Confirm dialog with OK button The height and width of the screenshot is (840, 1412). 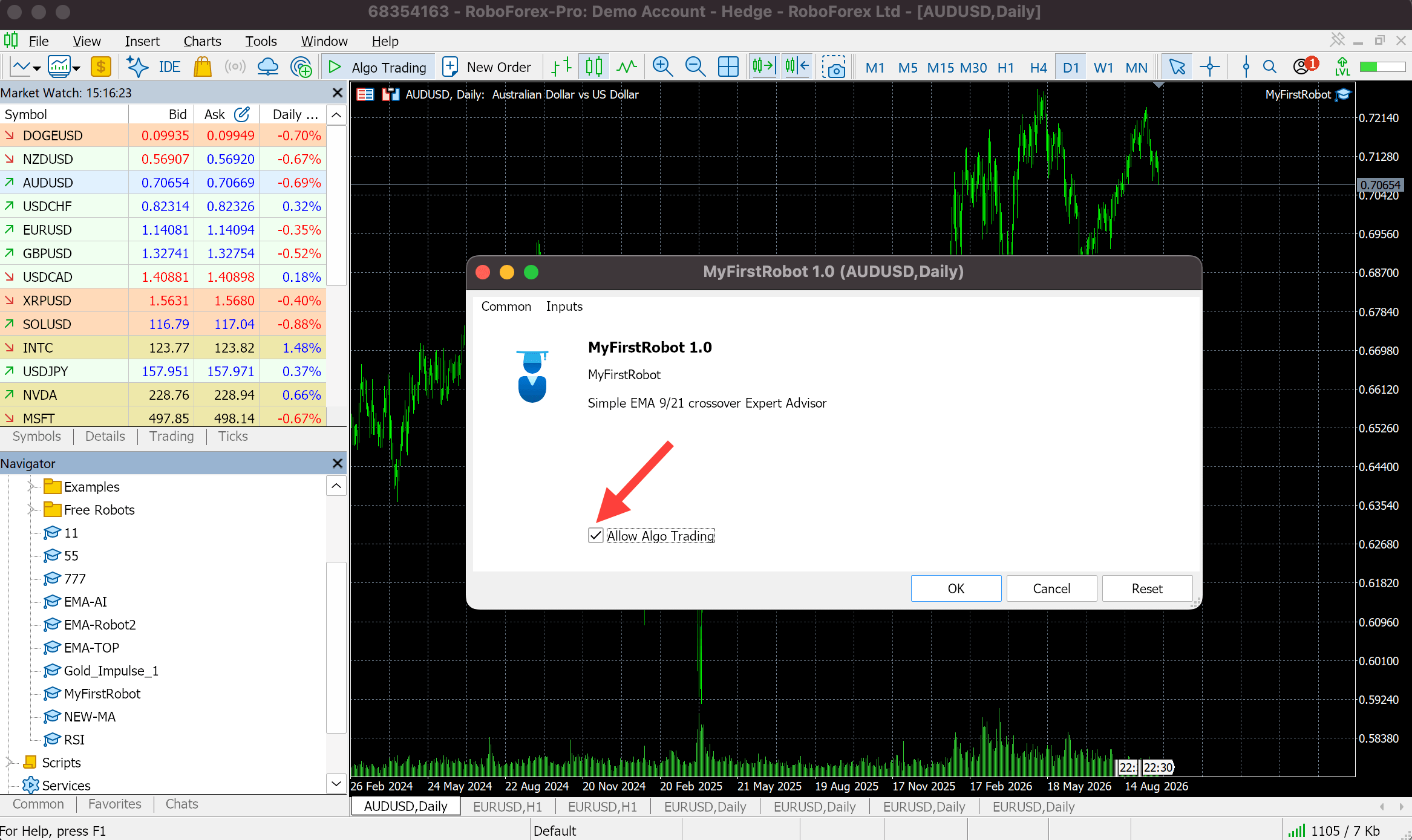pyautogui.click(x=956, y=588)
